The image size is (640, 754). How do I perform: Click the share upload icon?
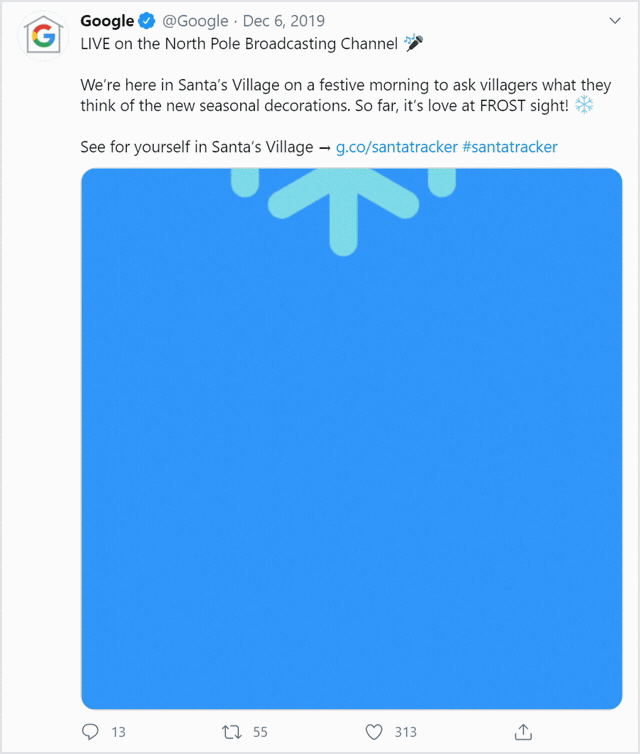click(523, 732)
